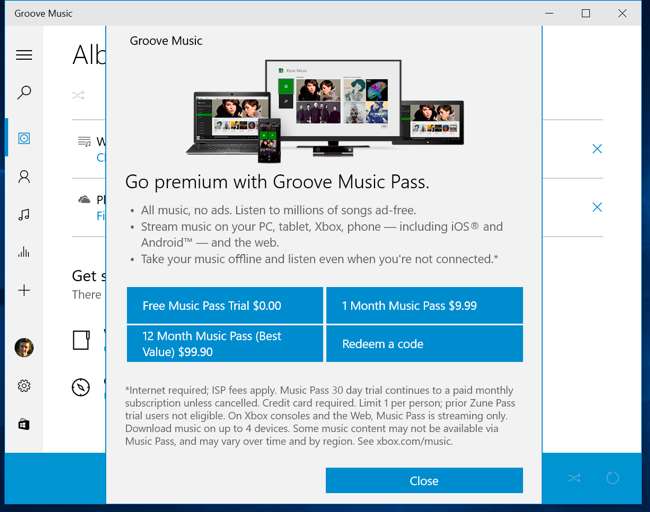Go to Artists via person icon
This screenshot has height=512, width=650.
point(24,177)
